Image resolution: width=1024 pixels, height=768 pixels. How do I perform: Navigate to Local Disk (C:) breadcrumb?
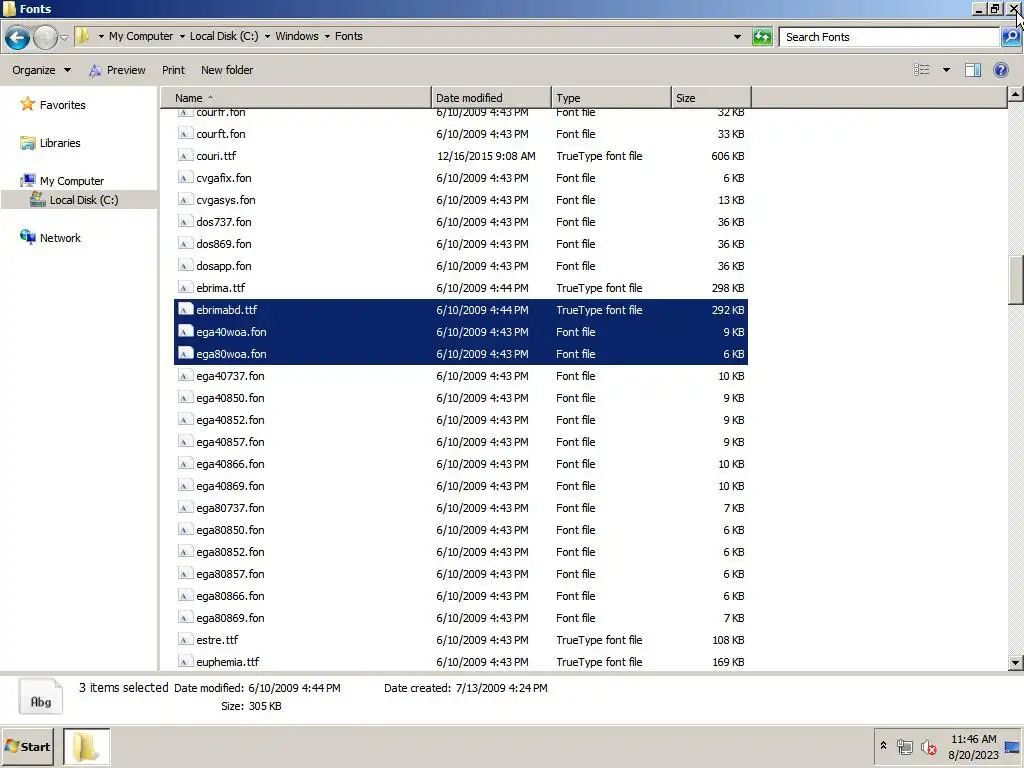(224, 37)
